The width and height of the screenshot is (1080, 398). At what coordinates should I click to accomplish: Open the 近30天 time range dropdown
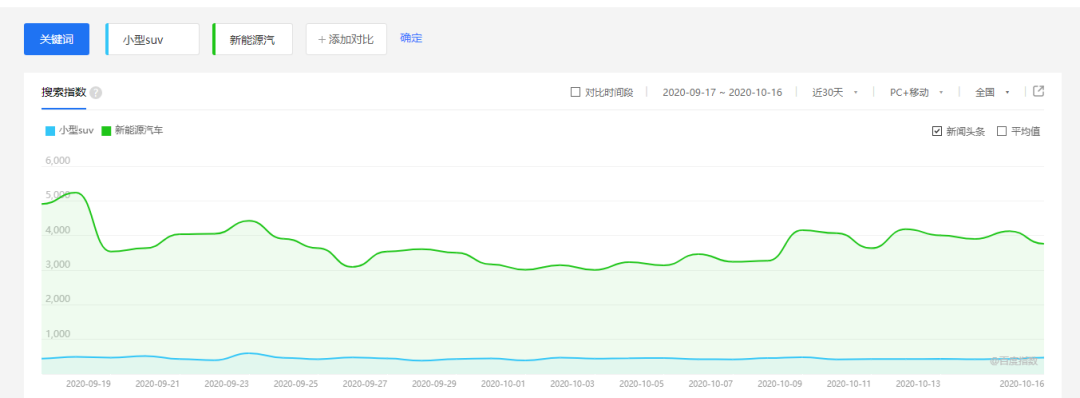(x=835, y=92)
